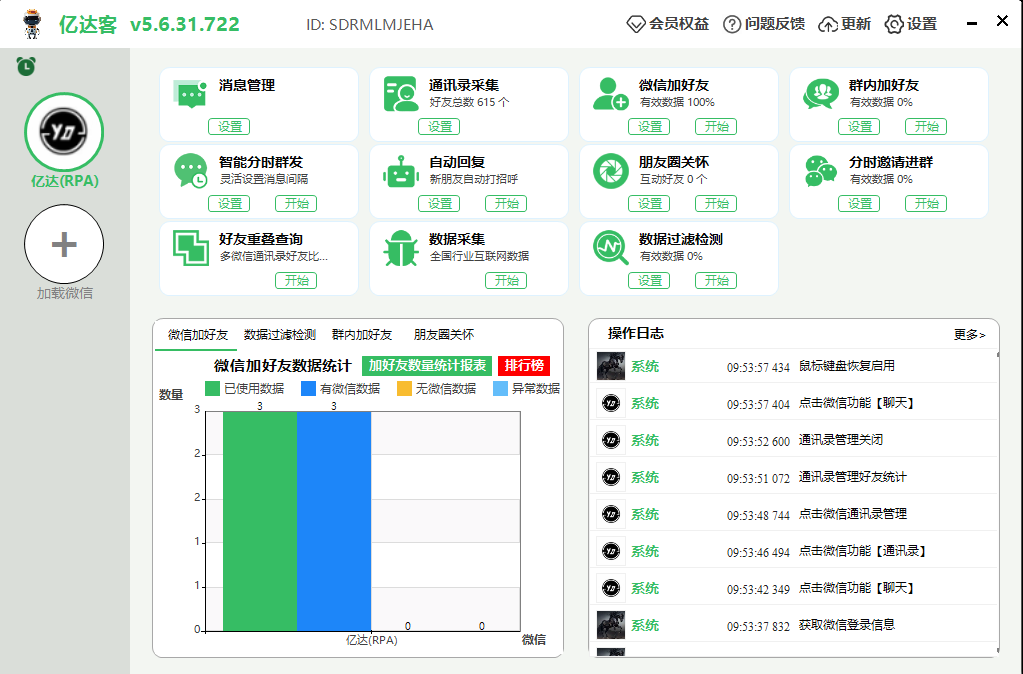This screenshot has height=674, width=1023.
Task: Open 设置 for 消息管理
Action: [229, 127]
